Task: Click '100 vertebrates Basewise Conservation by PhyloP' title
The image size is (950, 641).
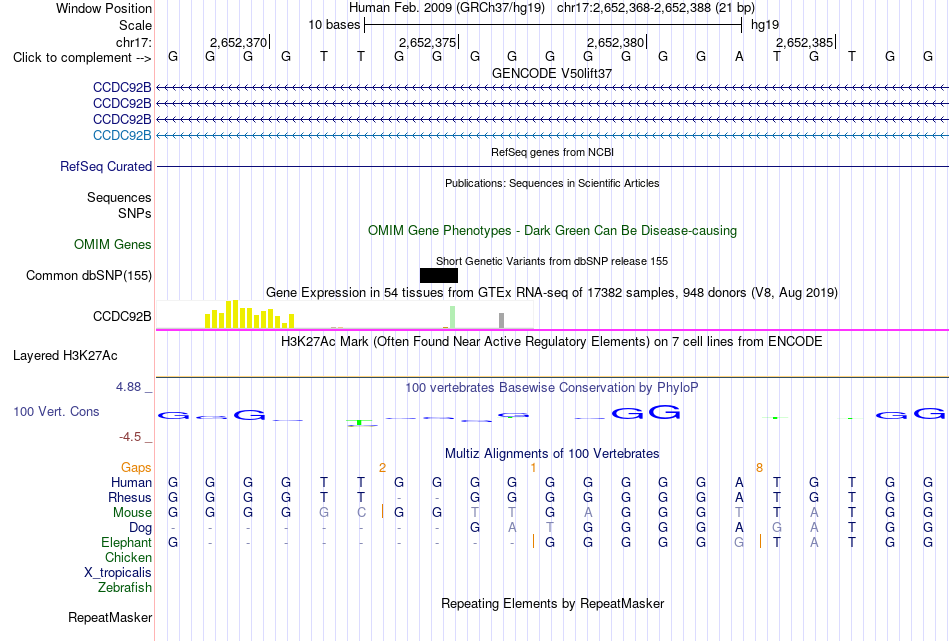Action: click(552, 388)
